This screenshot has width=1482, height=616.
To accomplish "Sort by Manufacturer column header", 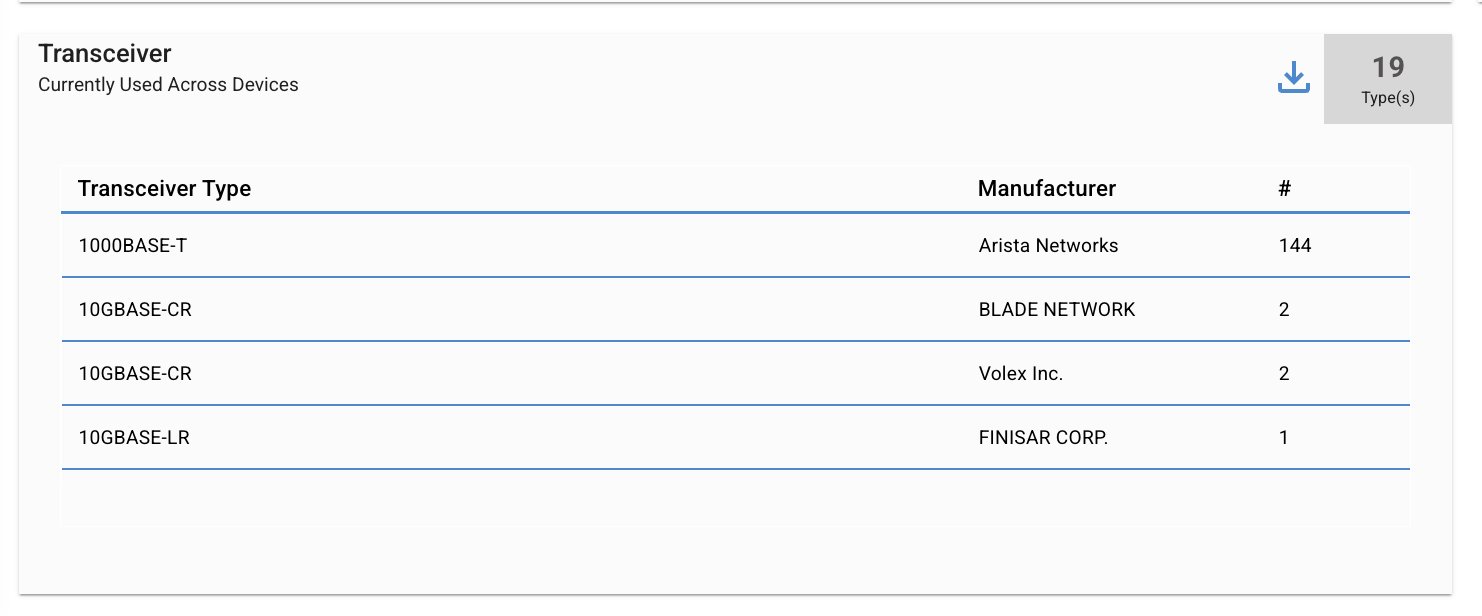I will pos(1047,189).
